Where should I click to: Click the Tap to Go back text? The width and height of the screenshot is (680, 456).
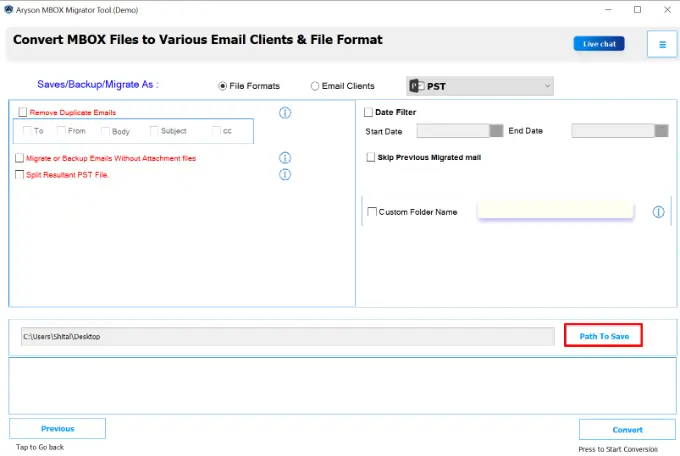40,447
